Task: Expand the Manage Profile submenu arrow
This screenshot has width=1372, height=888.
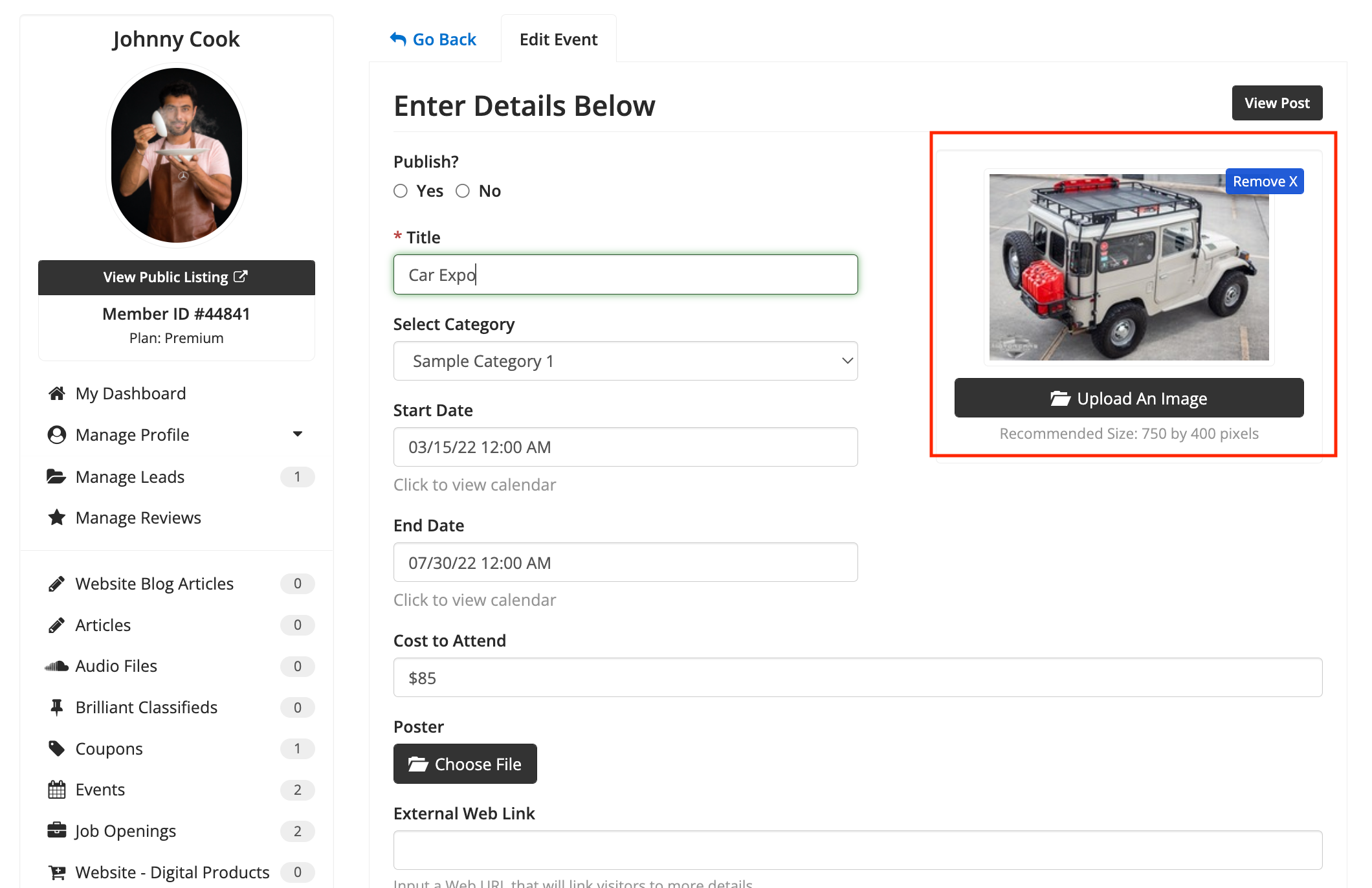Action: click(298, 434)
